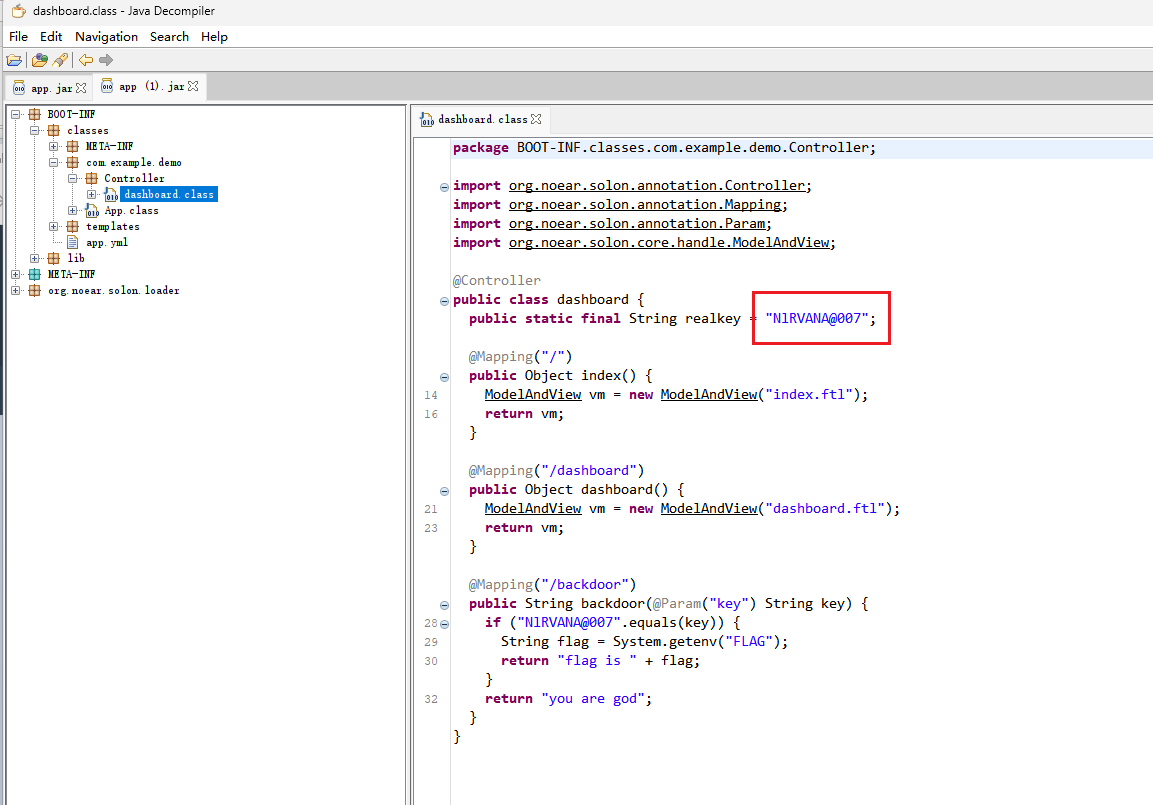Click the Search toolbar icon
This screenshot has height=805, width=1153.
(60, 60)
